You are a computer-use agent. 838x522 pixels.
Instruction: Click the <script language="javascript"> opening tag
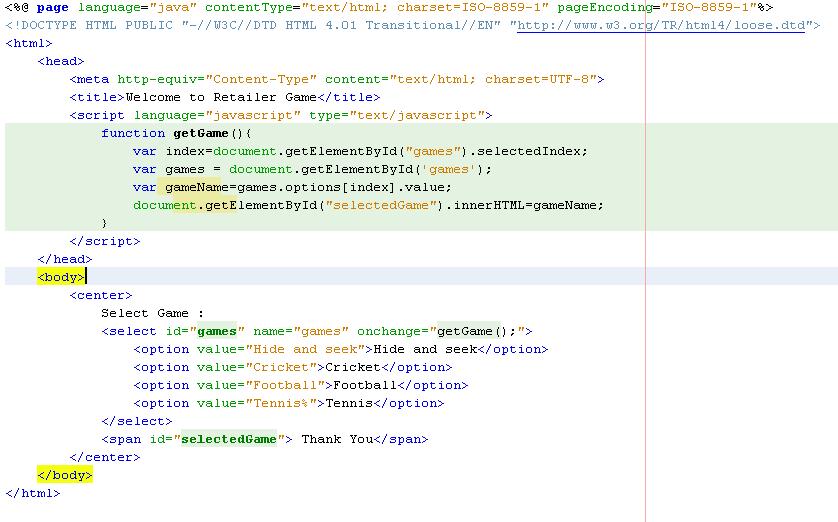pyautogui.click(x=281, y=115)
